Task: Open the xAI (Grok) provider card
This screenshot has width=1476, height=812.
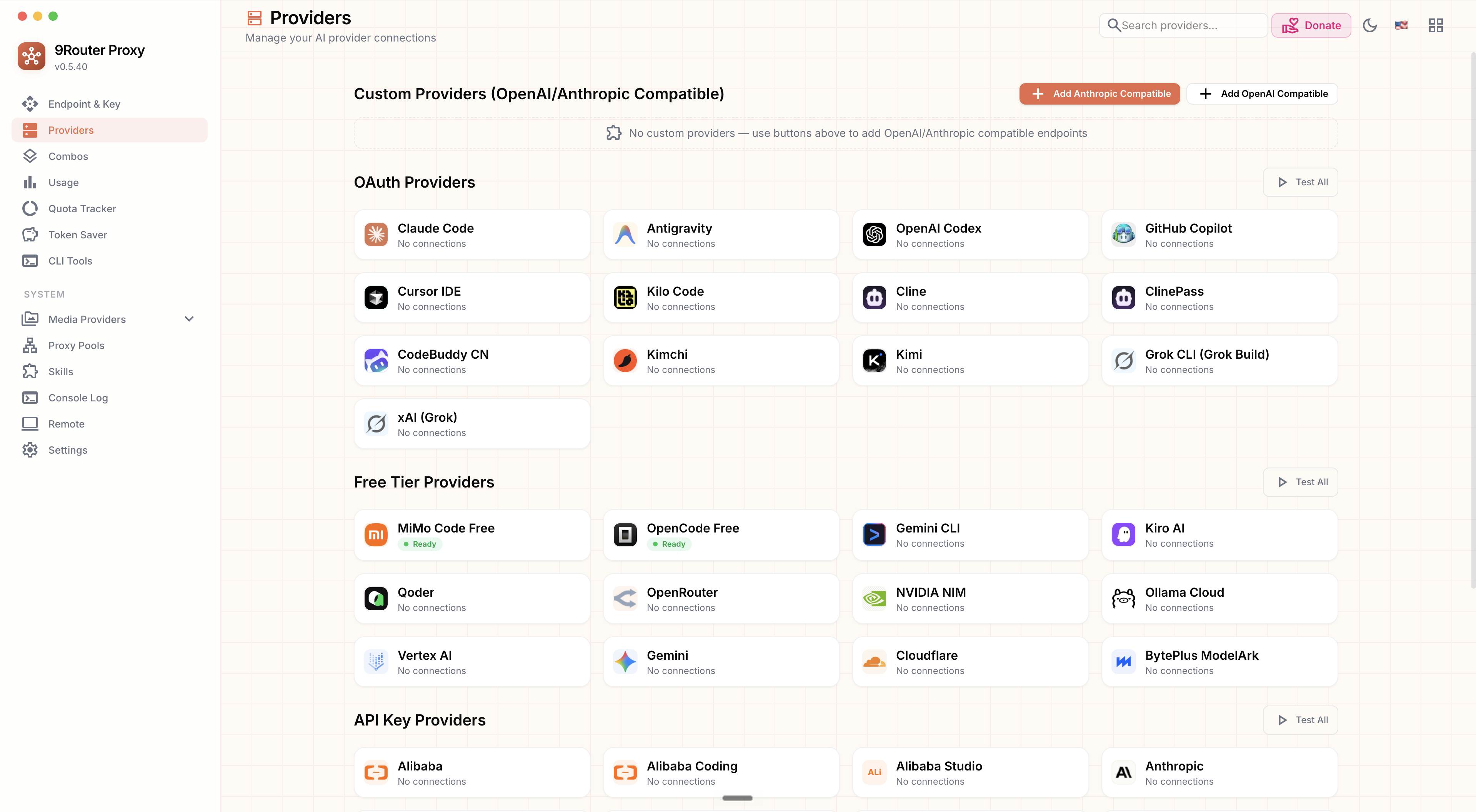Action: point(472,424)
